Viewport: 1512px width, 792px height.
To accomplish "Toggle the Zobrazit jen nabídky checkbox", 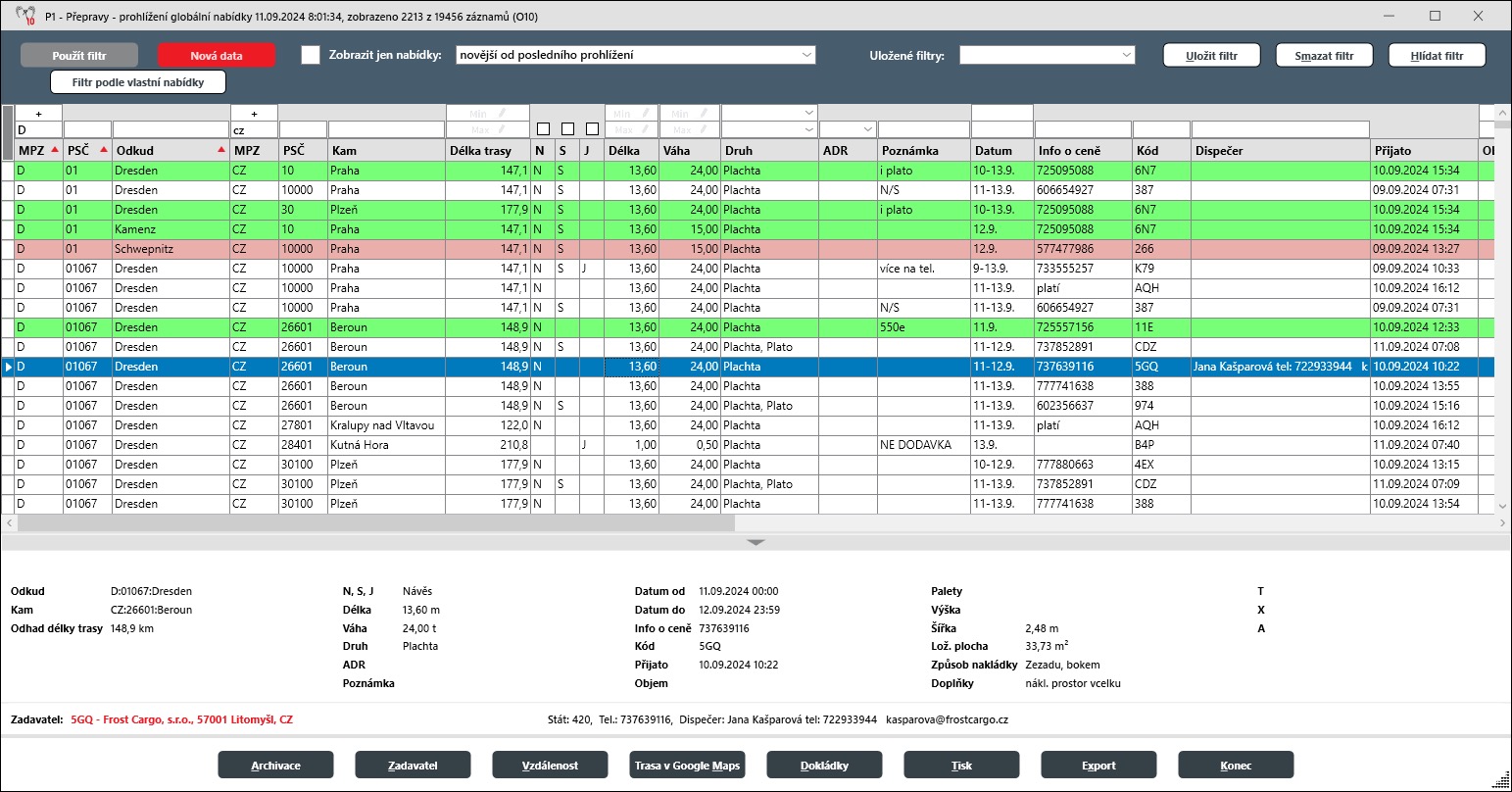I will pos(311,56).
